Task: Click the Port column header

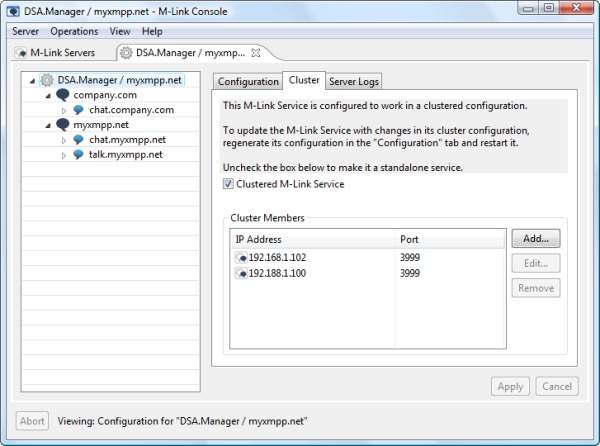Action: (411, 239)
